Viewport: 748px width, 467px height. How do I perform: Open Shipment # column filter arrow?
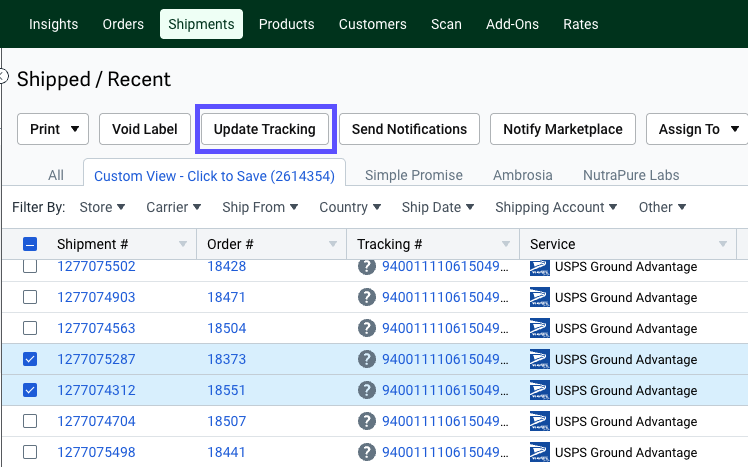(x=182, y=245)
